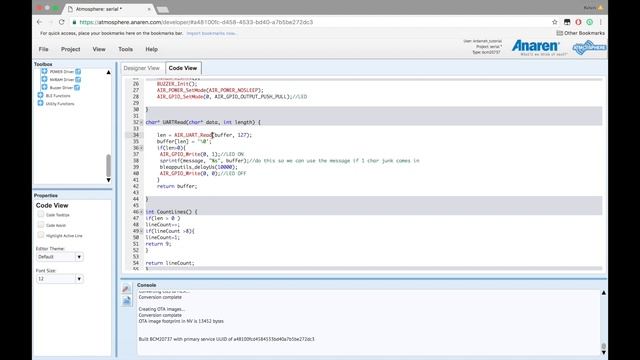Expand the Utility Functions group
This screenshot has width=640, height=360.
click(40, 104)
